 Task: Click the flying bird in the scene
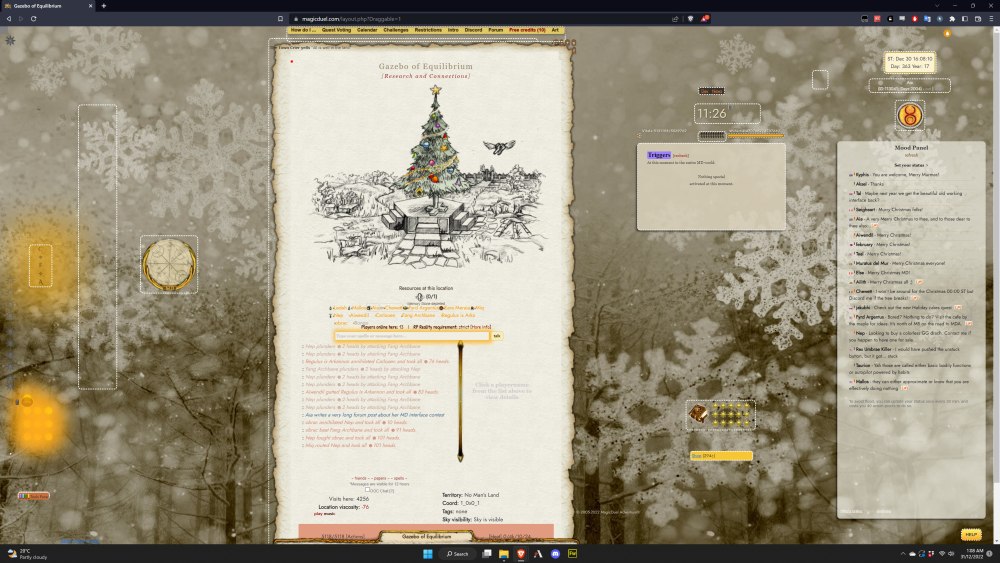click(x=499, y=147)
